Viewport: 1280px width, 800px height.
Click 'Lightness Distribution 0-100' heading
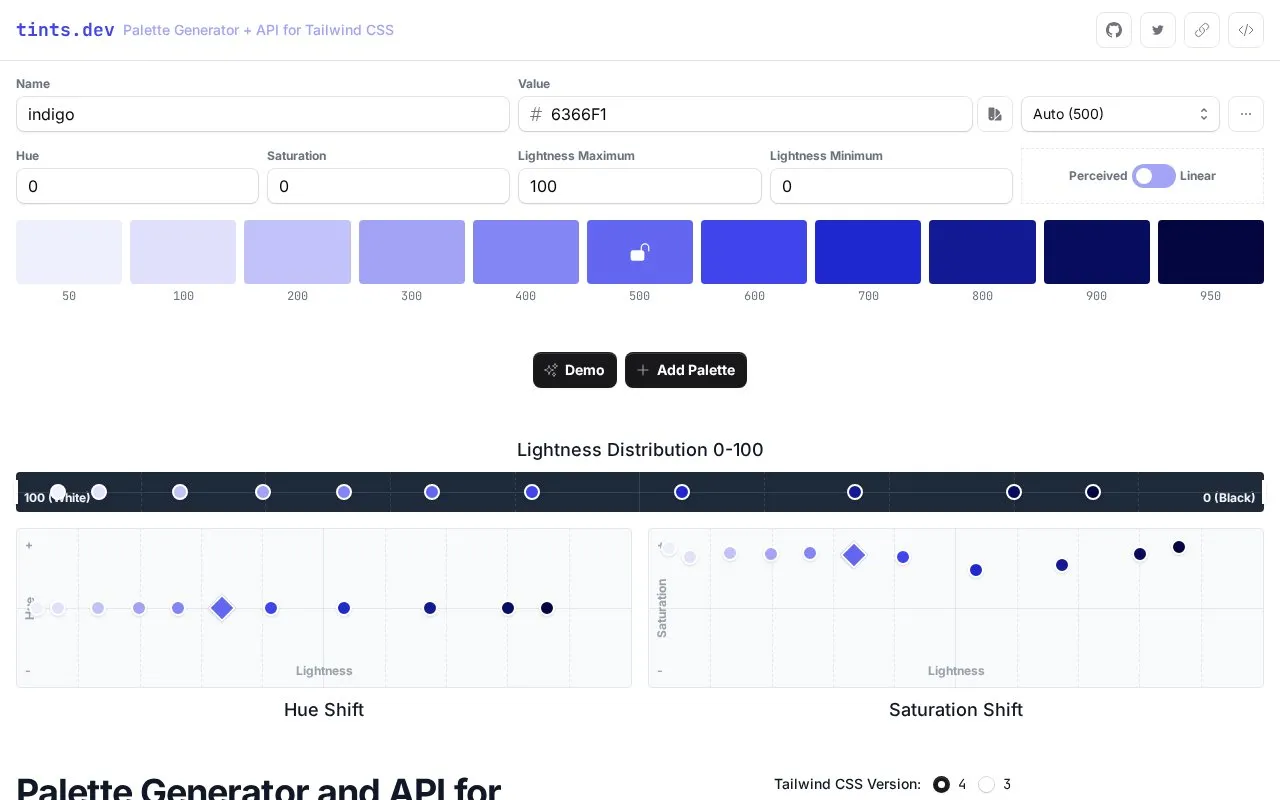(640, 450)
